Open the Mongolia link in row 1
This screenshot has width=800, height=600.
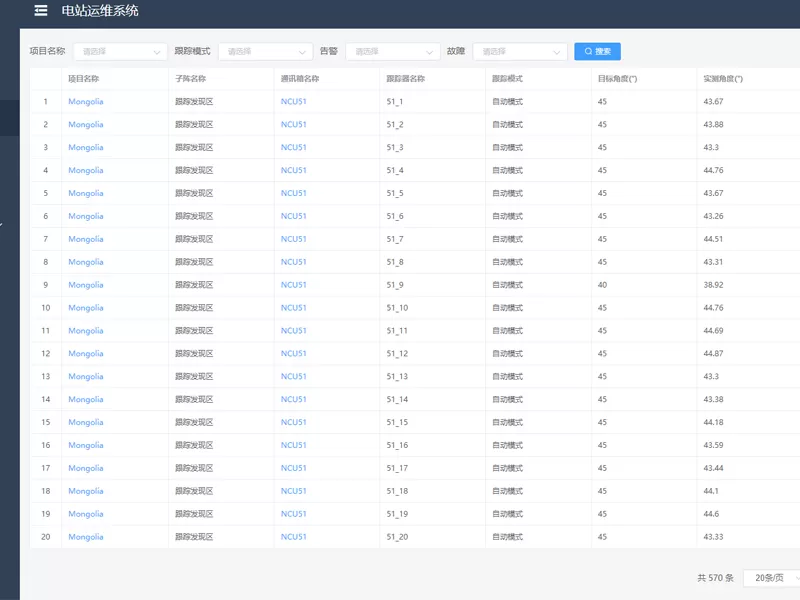pyautogui.click(x=86, y=102)
